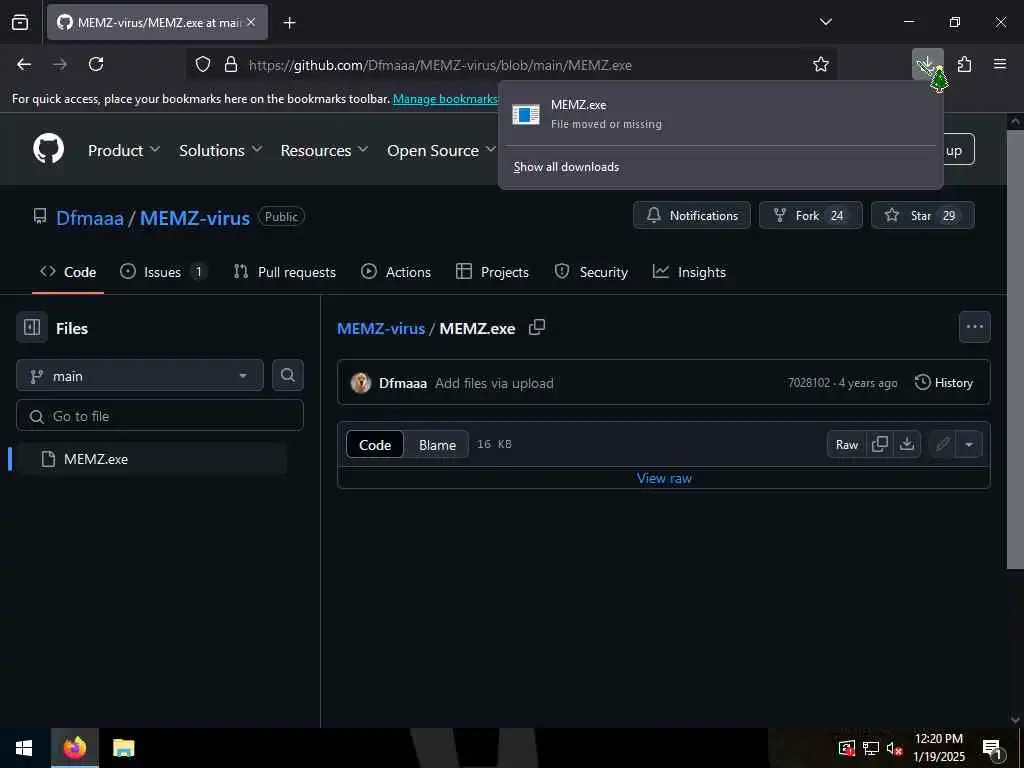Fork the repository with the Fork button
1024x768 pixels.
pyautogui.click(x=810, y=216)
